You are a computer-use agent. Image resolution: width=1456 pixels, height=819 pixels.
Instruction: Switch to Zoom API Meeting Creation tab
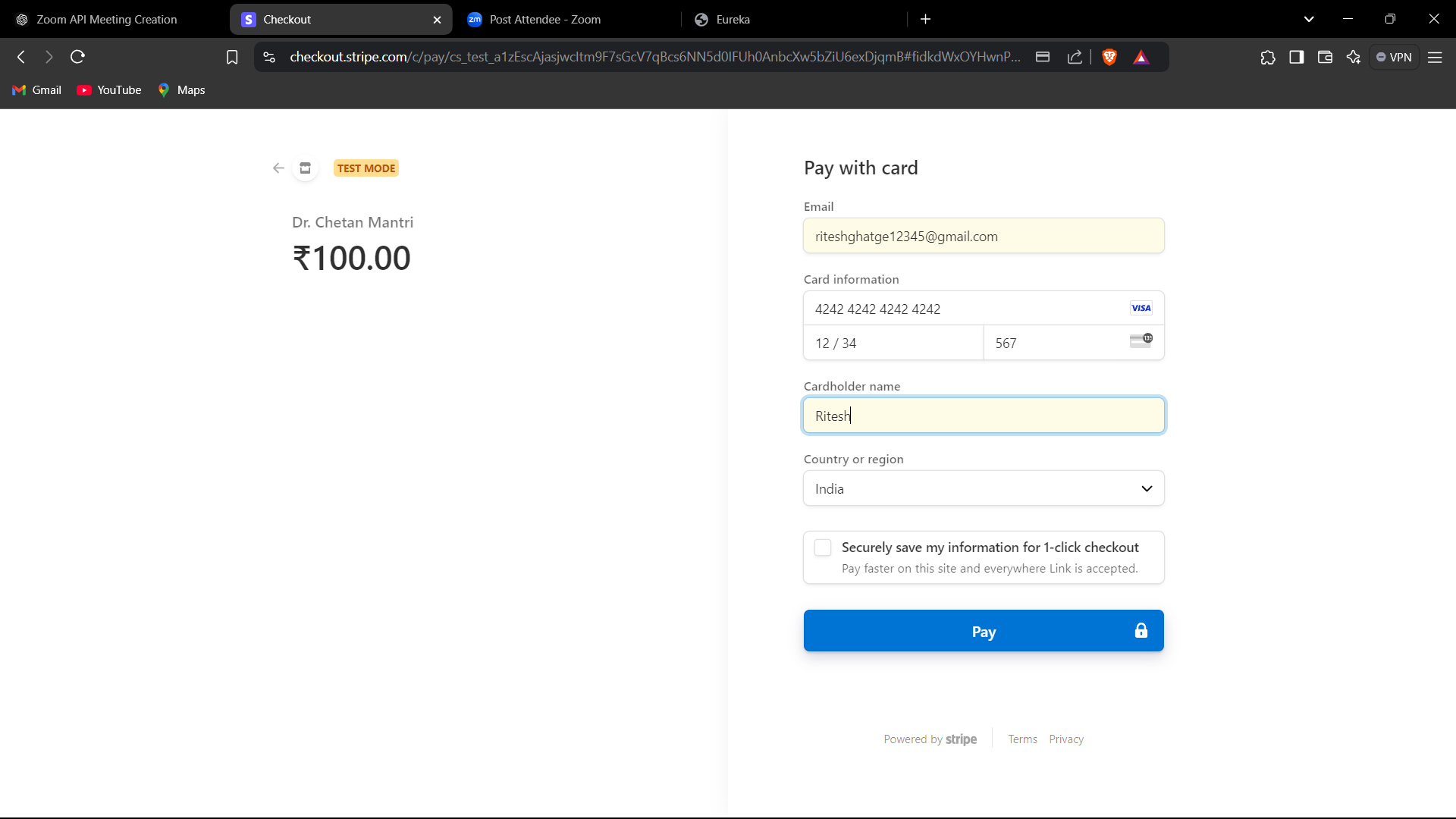[106, 20]
